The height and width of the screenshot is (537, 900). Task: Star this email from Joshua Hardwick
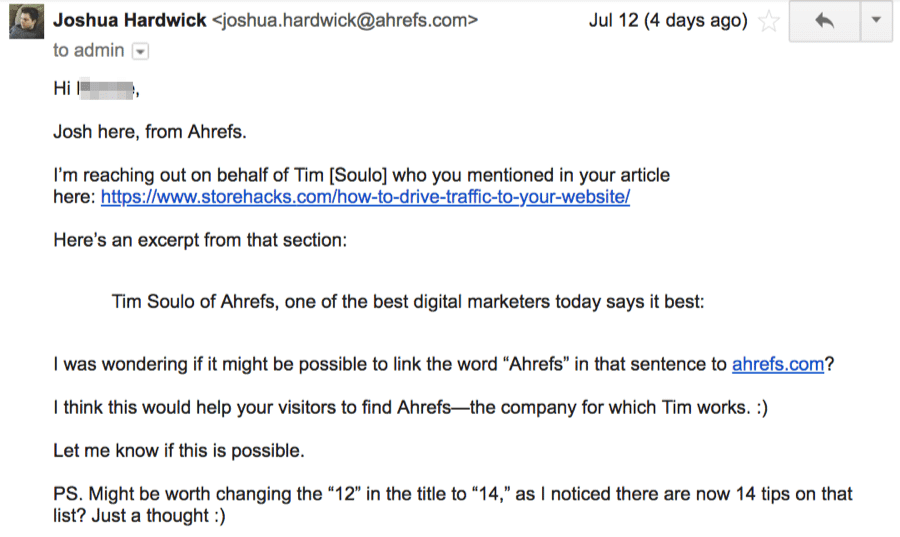click(x=768, y=21)
